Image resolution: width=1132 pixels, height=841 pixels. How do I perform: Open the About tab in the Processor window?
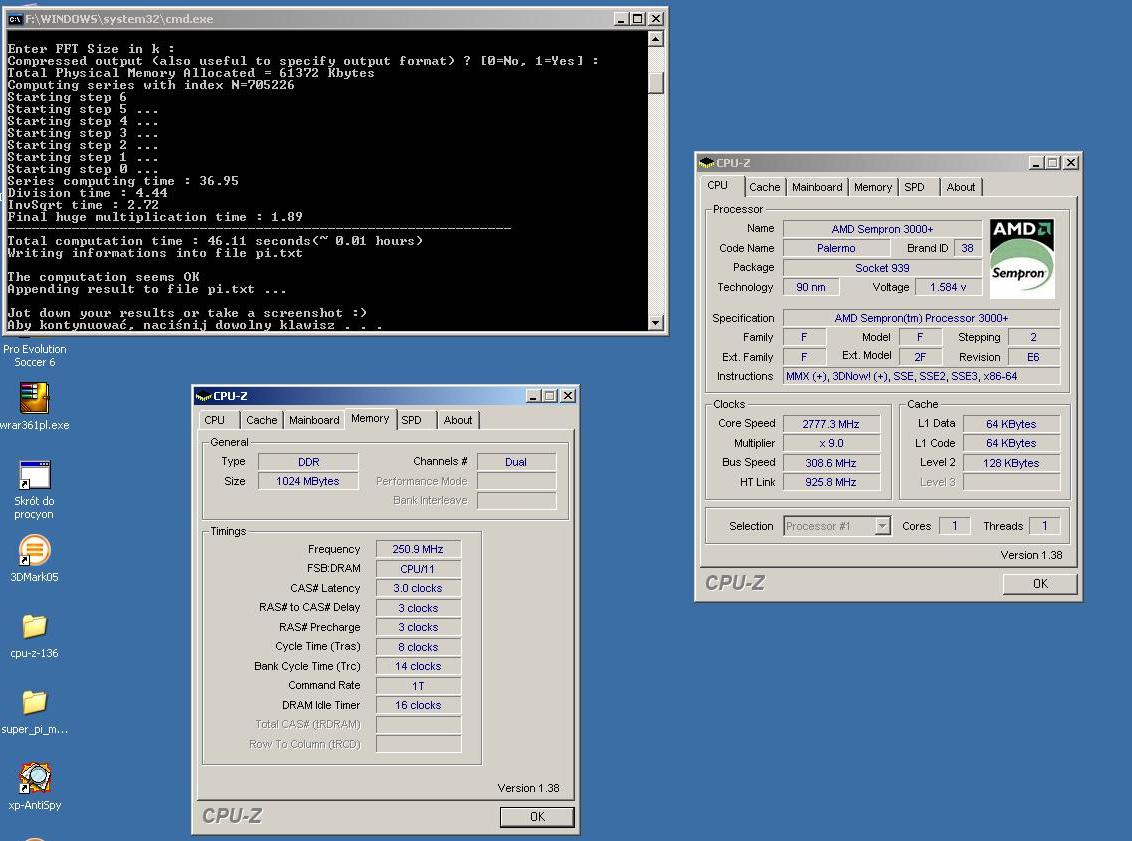961,186
